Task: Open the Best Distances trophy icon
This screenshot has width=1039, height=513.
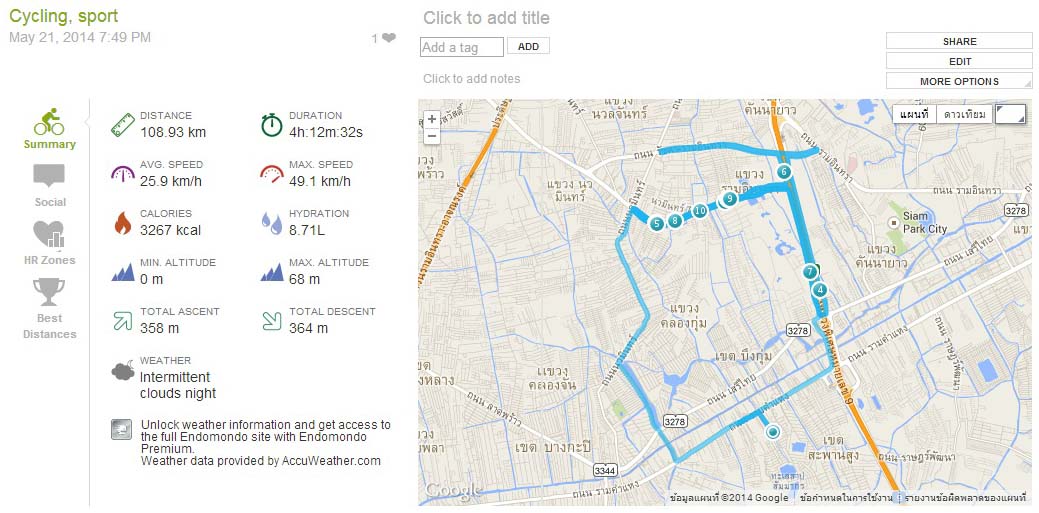Action: click(49, 292)
